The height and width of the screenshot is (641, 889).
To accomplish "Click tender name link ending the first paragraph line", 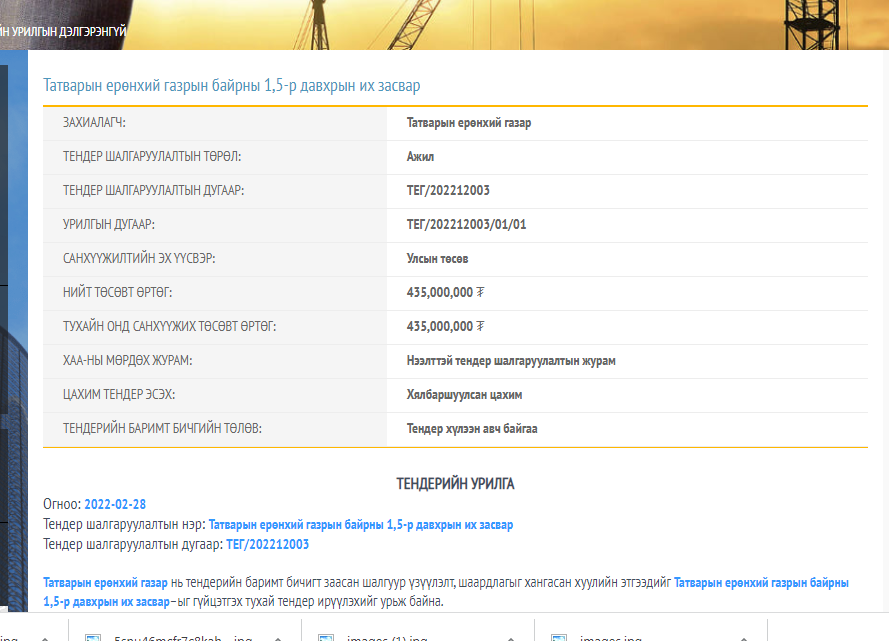I will pyautogui.click(x=761, y=582).
